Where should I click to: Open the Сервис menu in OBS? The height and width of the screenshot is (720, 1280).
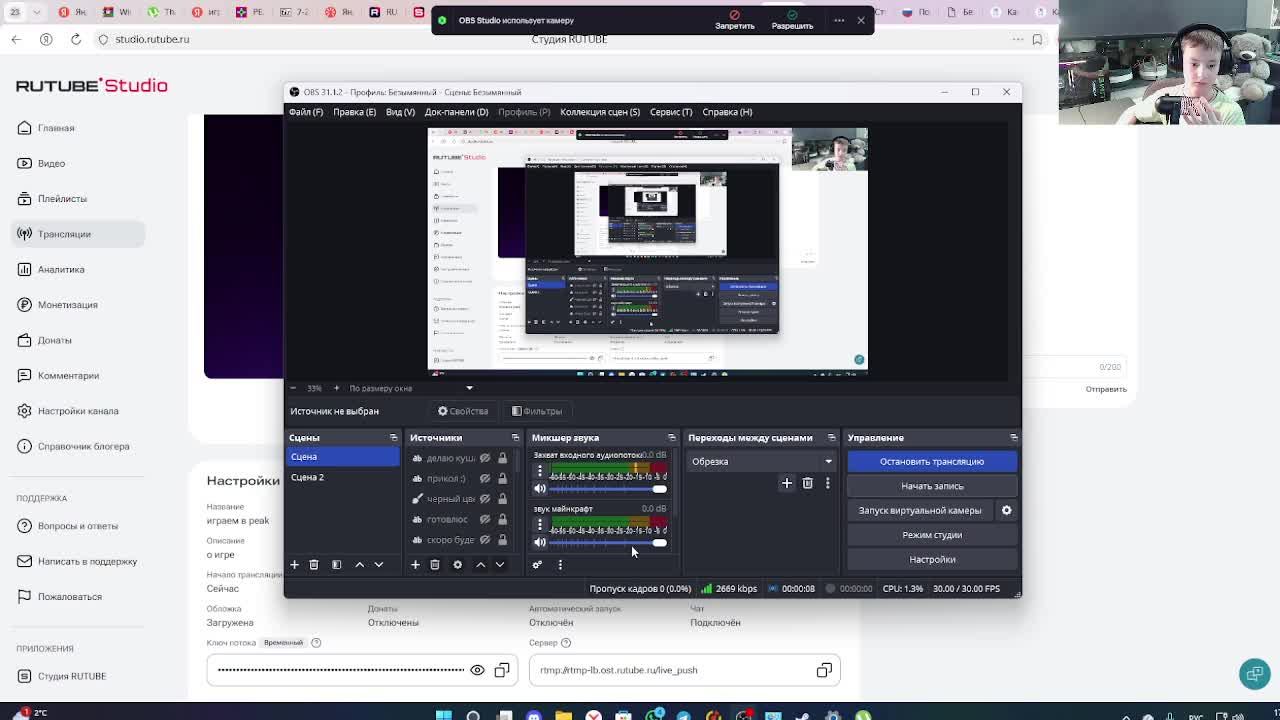(x=671, y=112)
